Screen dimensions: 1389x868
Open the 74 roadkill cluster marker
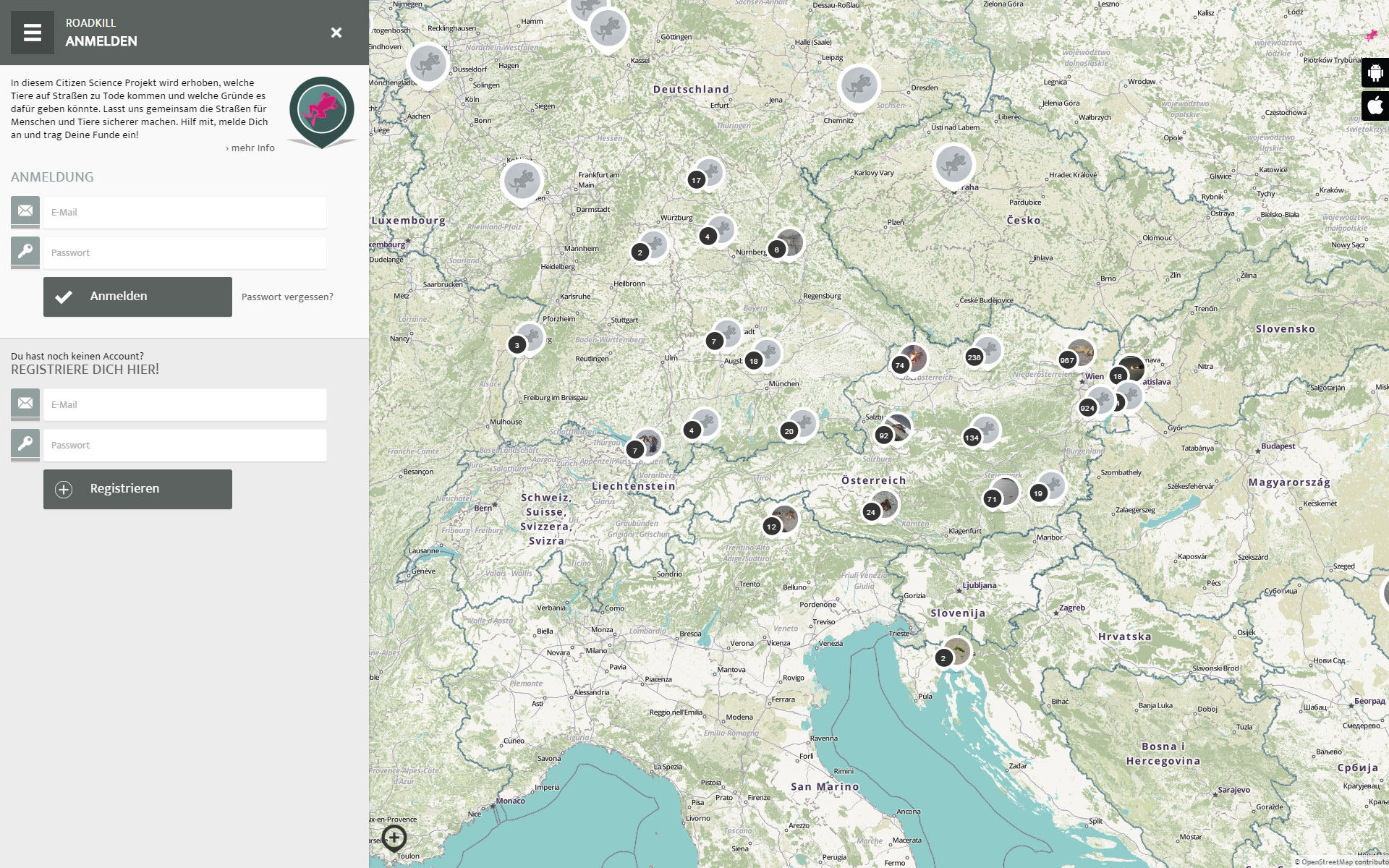point(900,365)
